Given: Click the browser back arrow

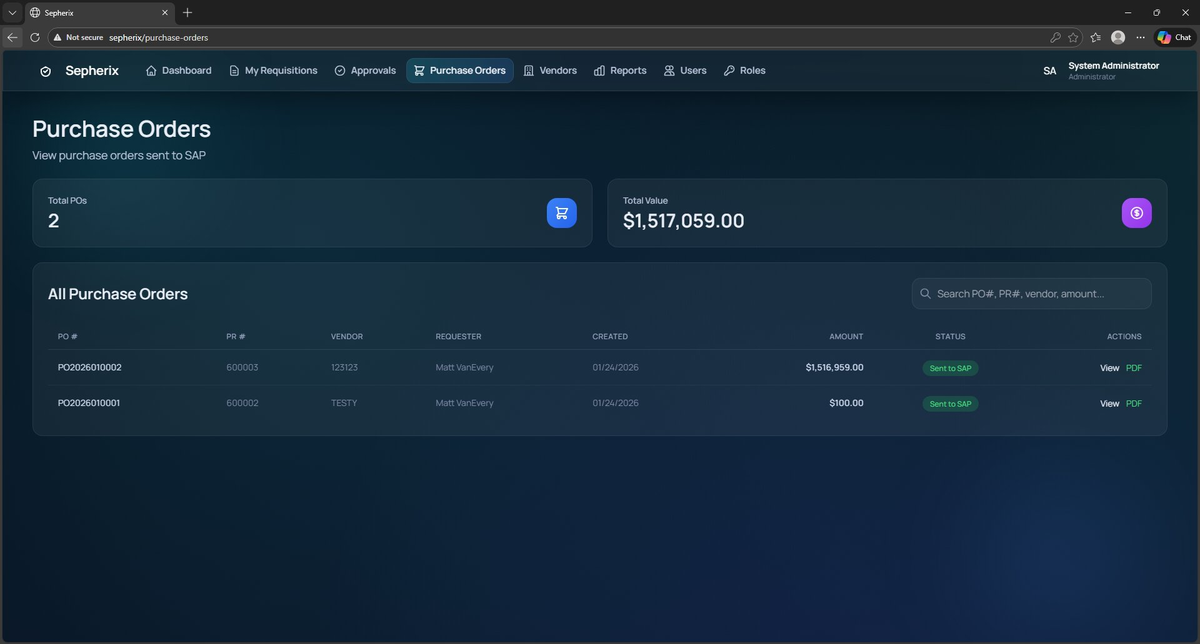Looking at the screenshot, I should pyautogui.click(x=12, y=37).
